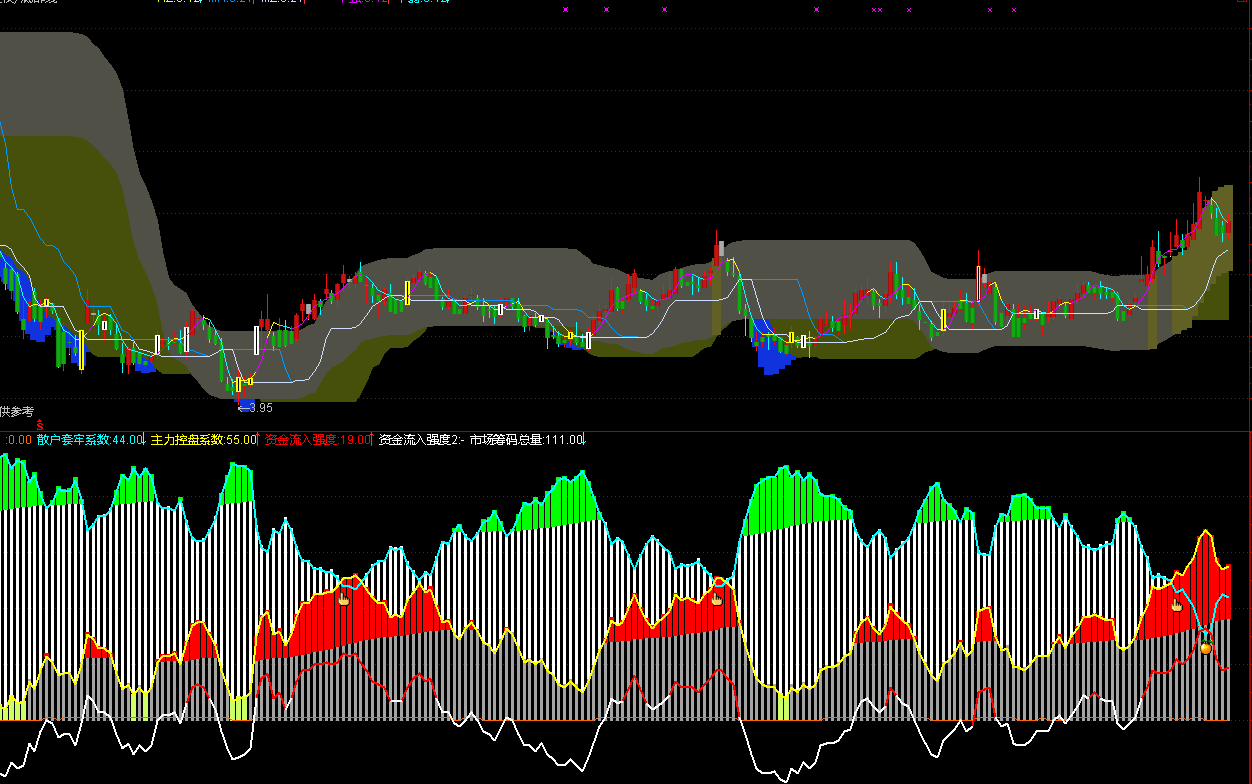Select the third magenta x marker from left
The width and height of the screenshot is (1252, 784).
(664, 10)
